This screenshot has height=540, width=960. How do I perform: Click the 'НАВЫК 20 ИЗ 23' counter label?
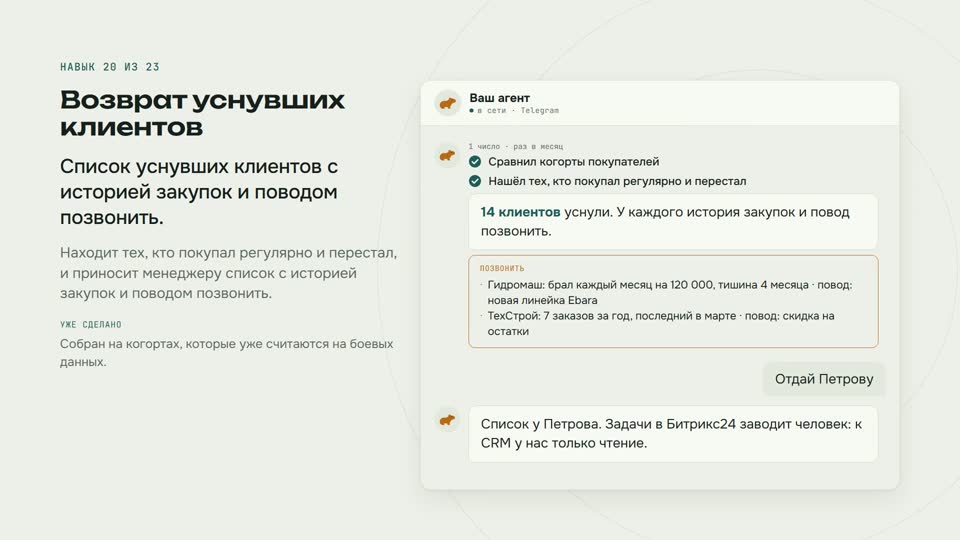coord(110,67)
